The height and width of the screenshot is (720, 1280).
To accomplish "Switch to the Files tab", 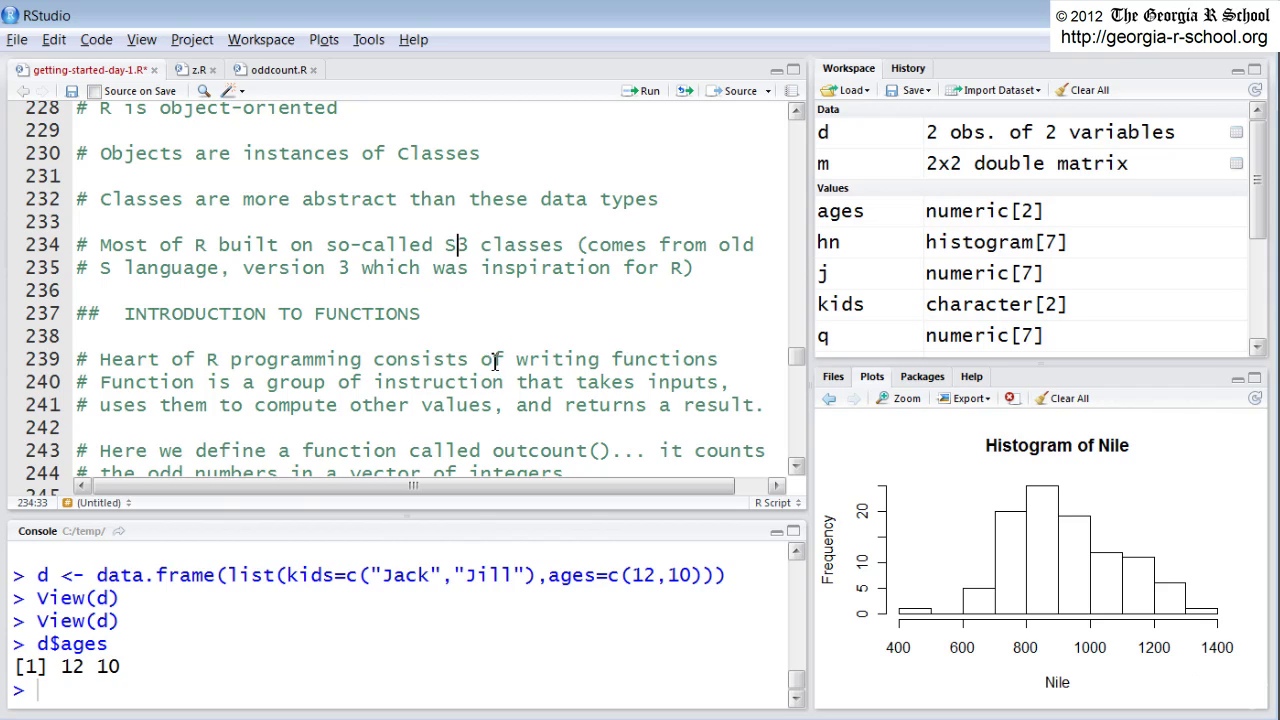I will pyautogui.click(x=833, y=377).
